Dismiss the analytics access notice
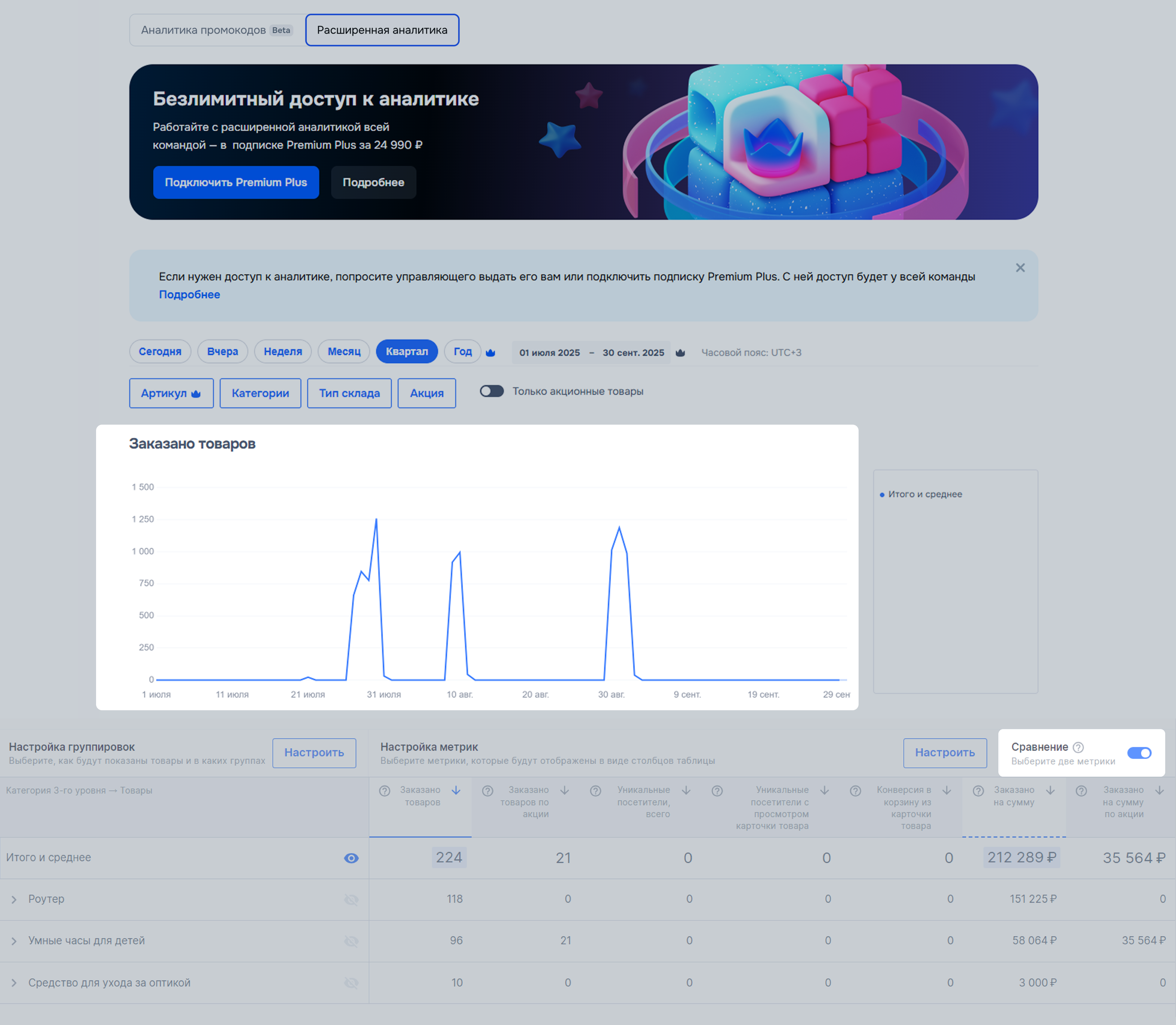 (x=1020, y=268)
